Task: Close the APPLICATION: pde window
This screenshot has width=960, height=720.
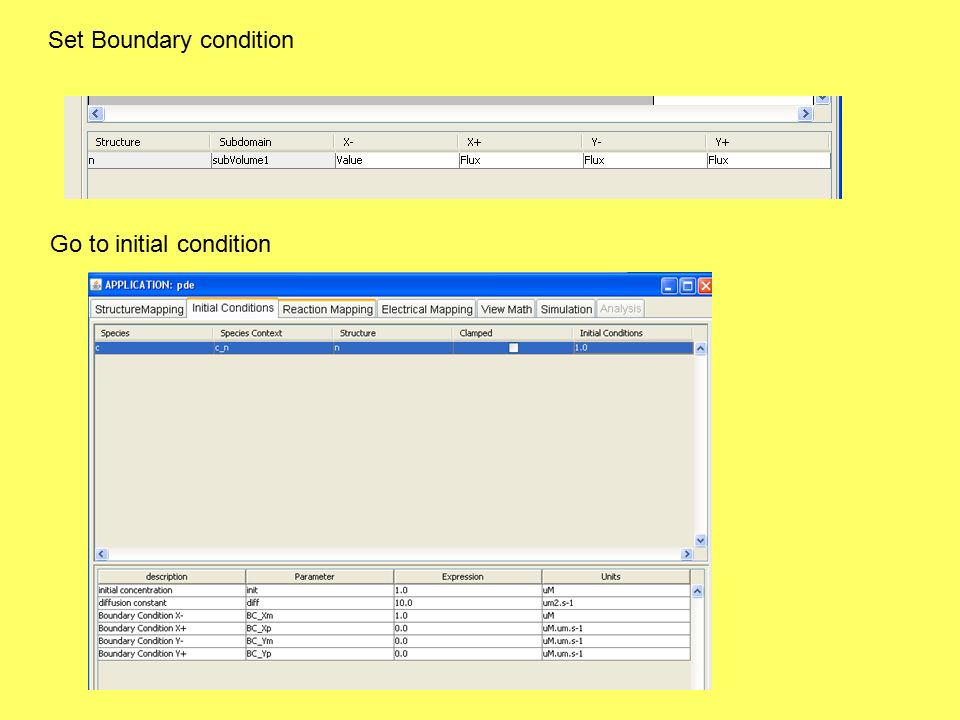Action: [x=705, y=286]
